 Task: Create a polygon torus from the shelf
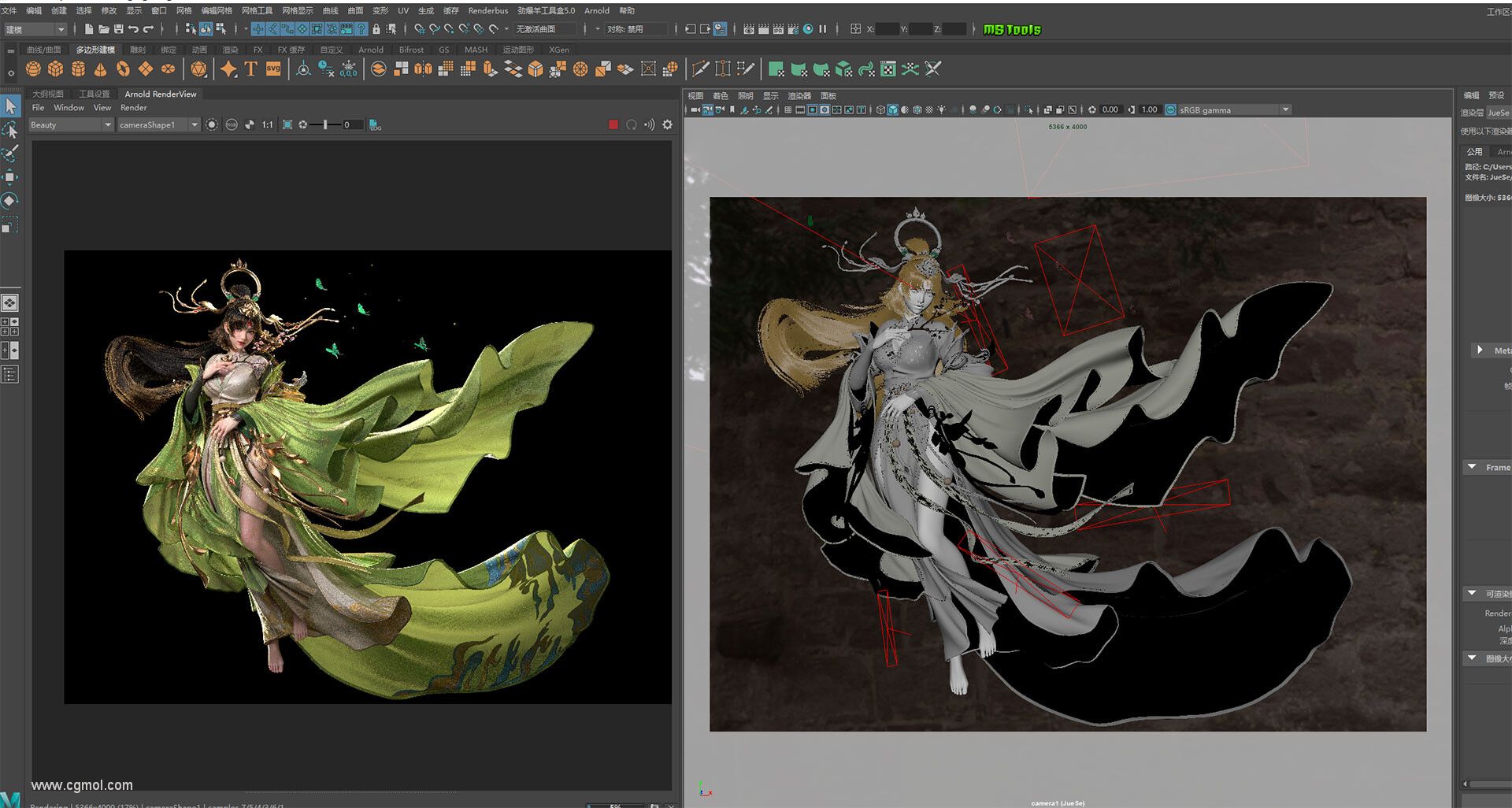[x=123, y=69]
